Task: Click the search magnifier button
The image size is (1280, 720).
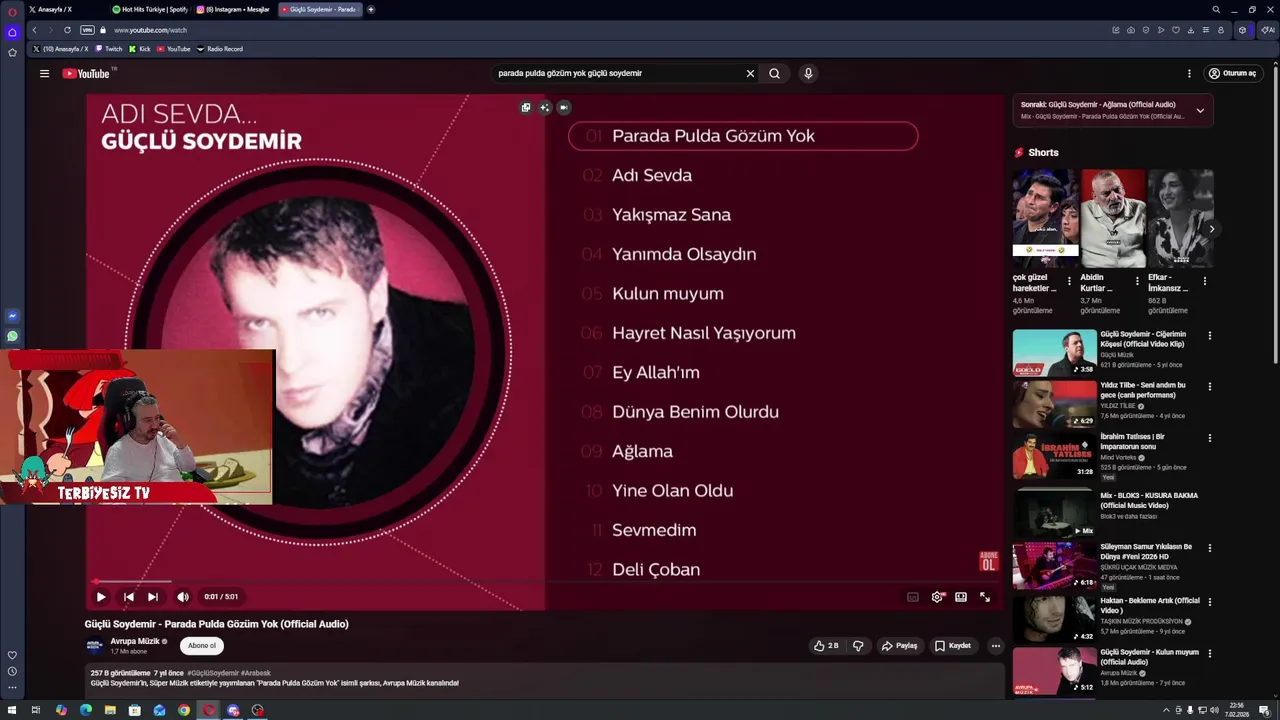Action: tap(774, 73)
